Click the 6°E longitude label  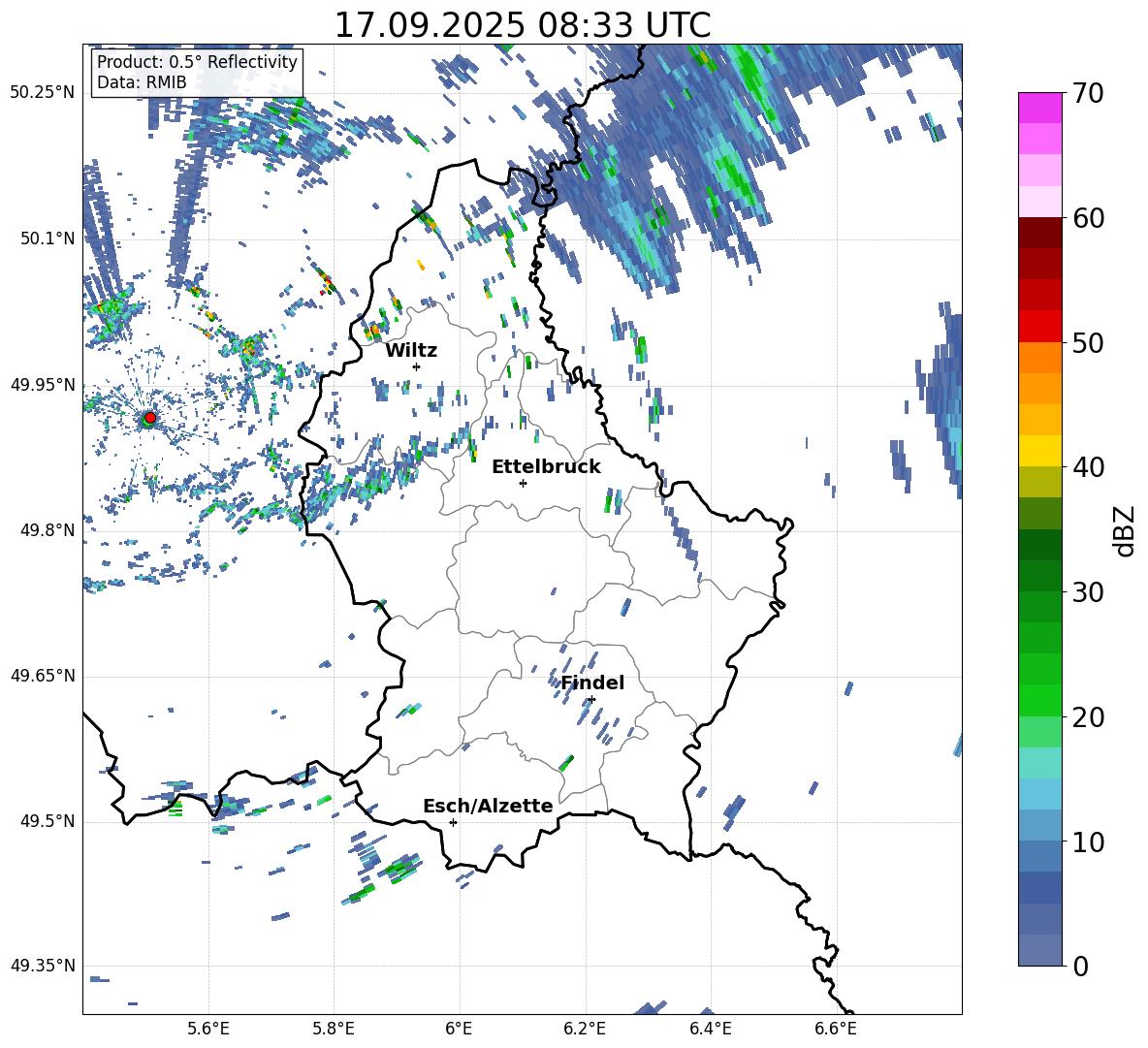click(459, 1029)
